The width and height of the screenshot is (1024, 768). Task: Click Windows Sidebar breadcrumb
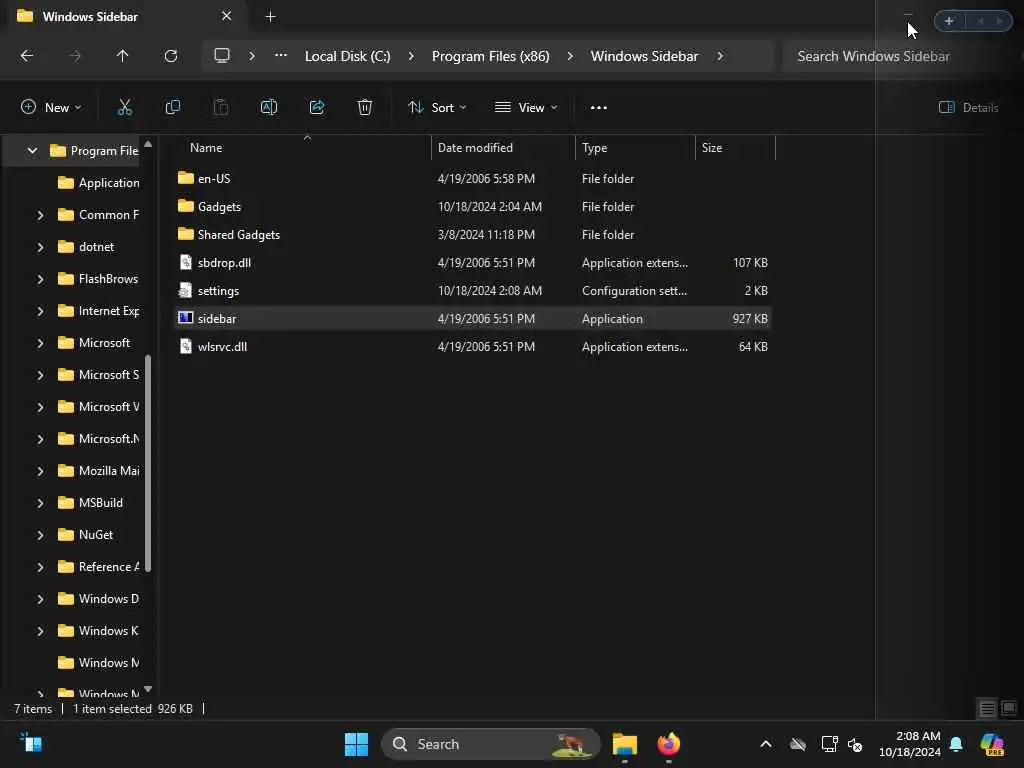click(644, 56)
